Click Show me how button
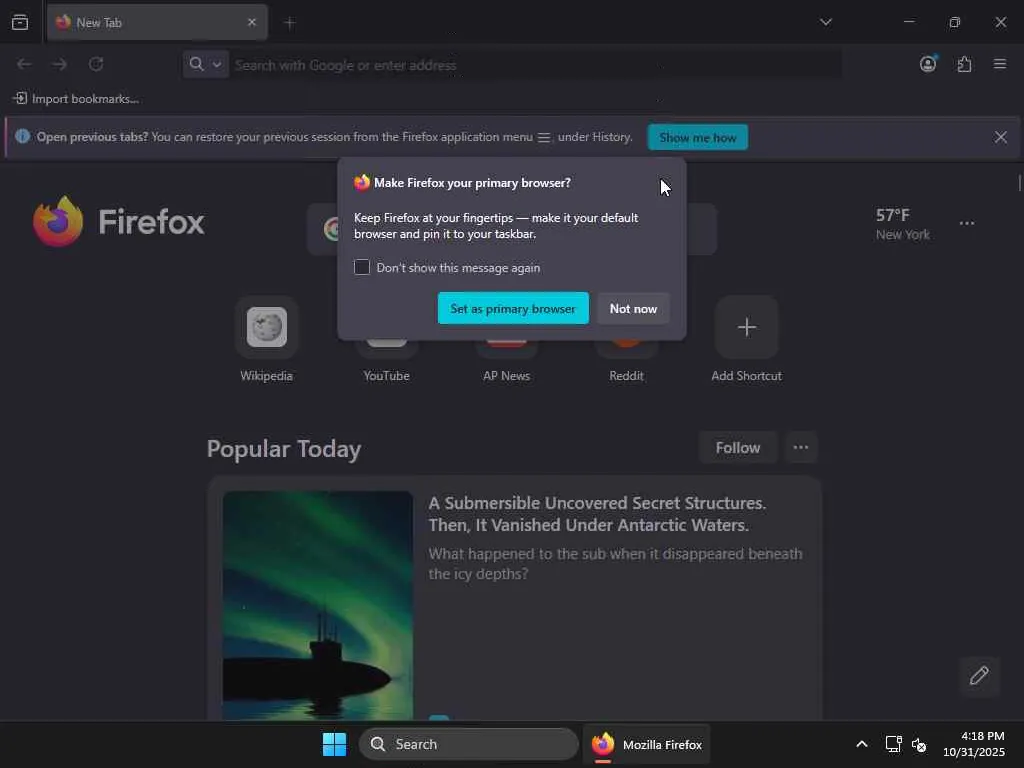 (x=697, y=137)
